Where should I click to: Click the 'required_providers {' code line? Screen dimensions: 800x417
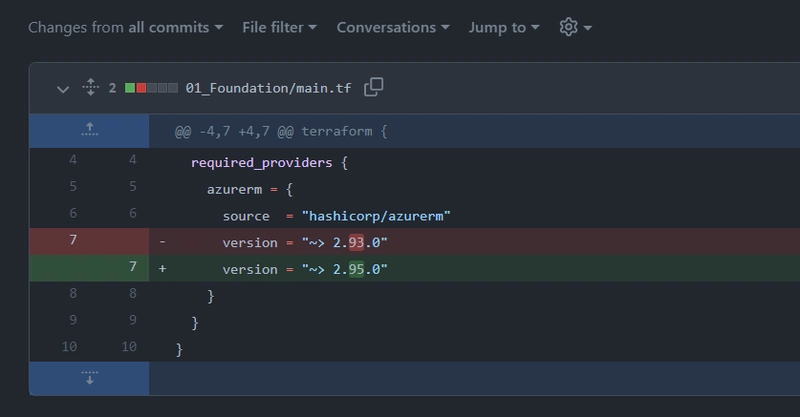pos(269,163)
